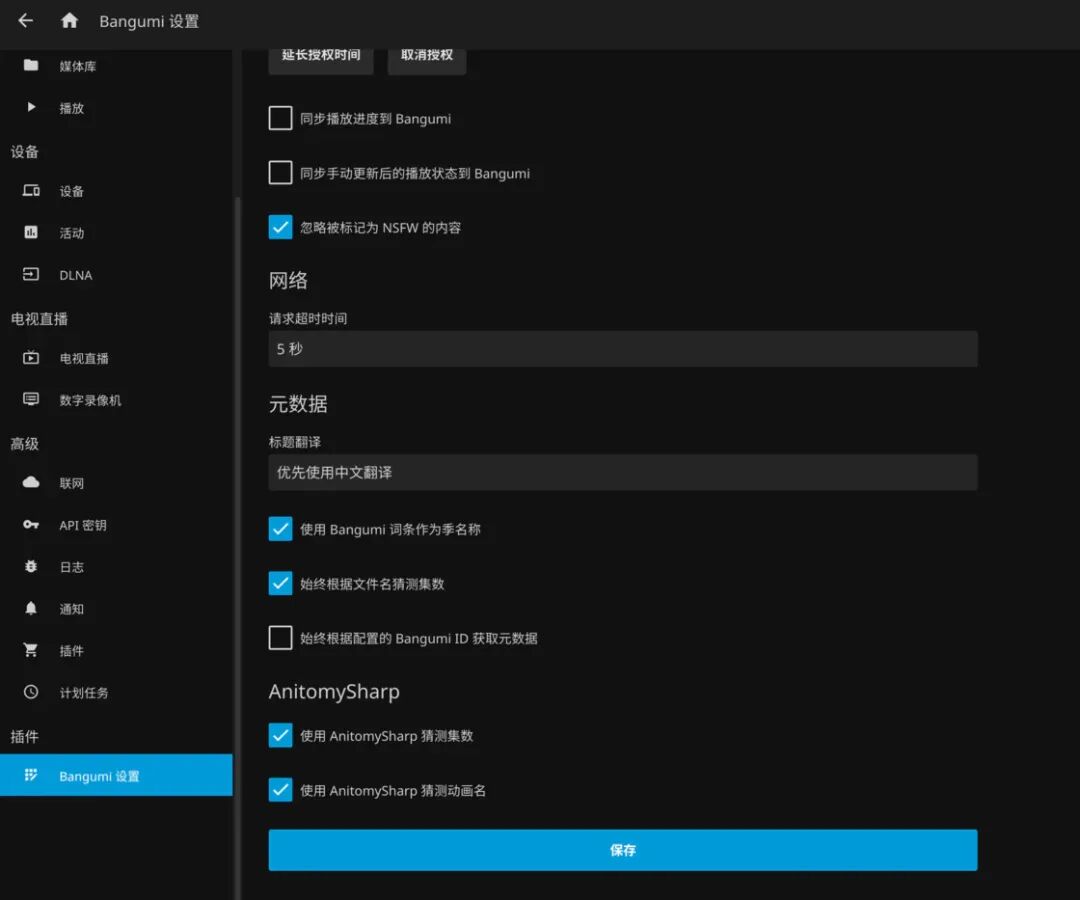Go to the home page icon
1080x900 pixels.
[69, 21]
